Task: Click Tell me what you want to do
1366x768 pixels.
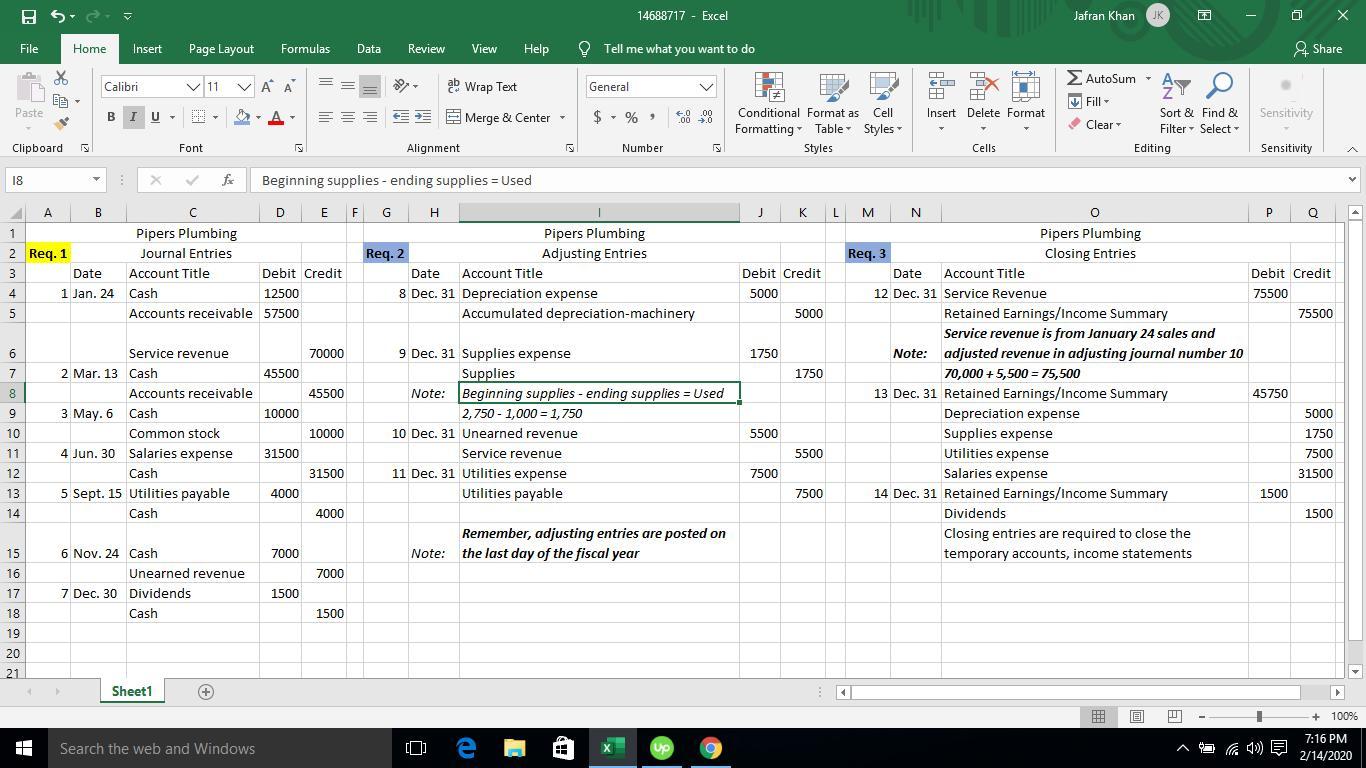Action: click(679, 49)
